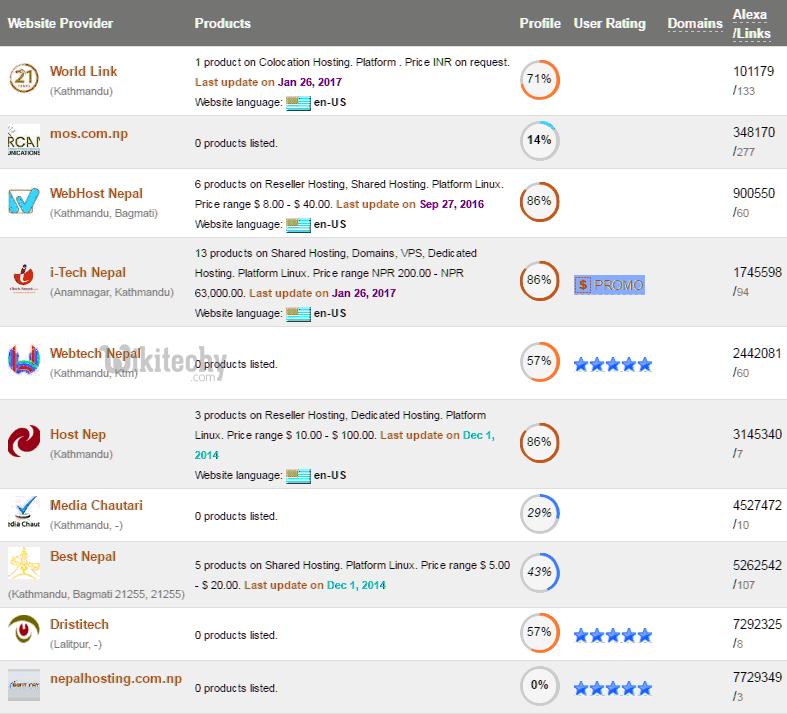Open the Webtech Nepal provider link
Viewport: 787px width, 714px height.
[95, 353]
